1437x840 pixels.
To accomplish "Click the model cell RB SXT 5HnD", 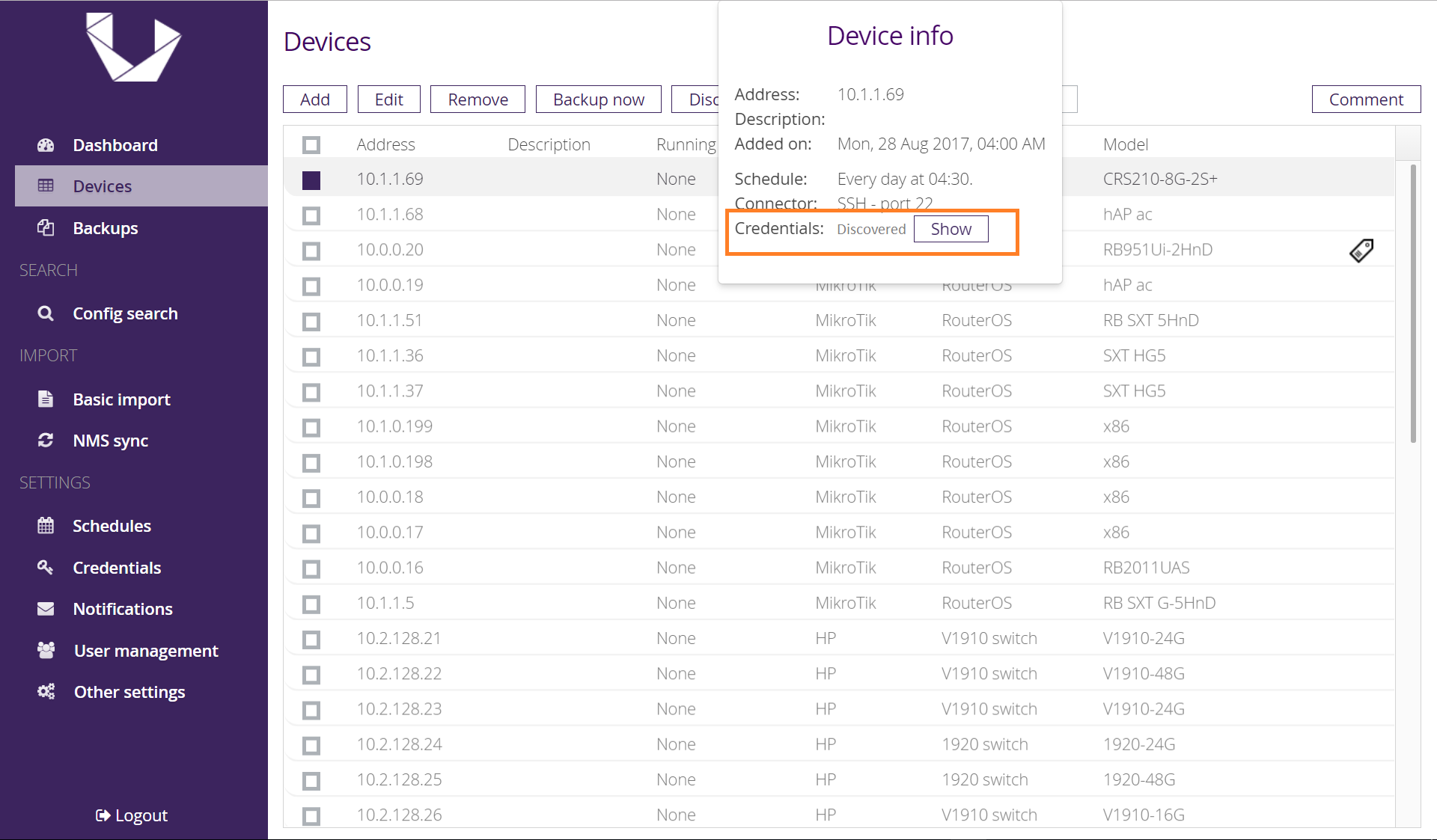I will (1151, 320).
